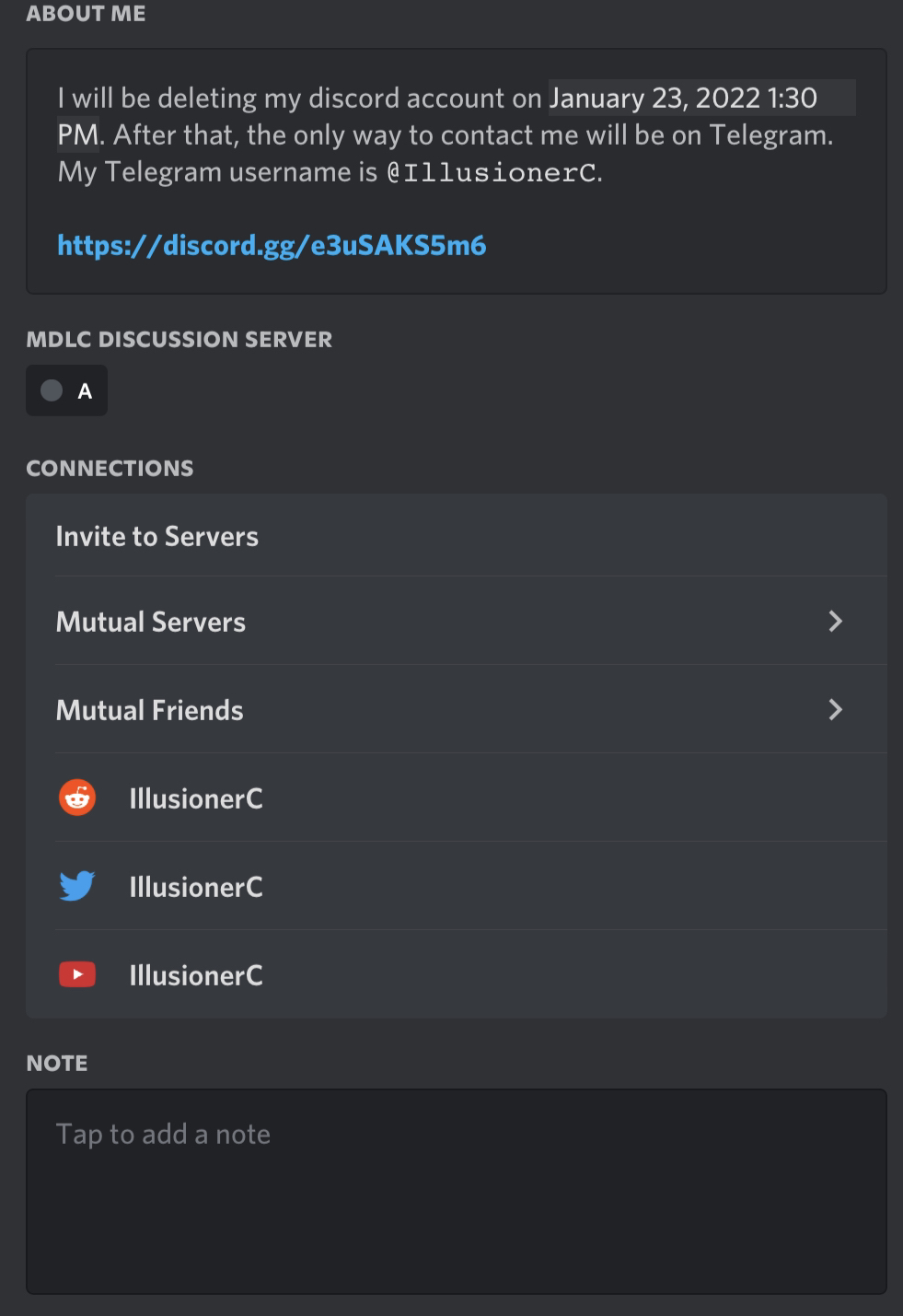903x1316 pixels.
Task: Open the YouTube IllusionerC username
Action: [x=196, y=975]
